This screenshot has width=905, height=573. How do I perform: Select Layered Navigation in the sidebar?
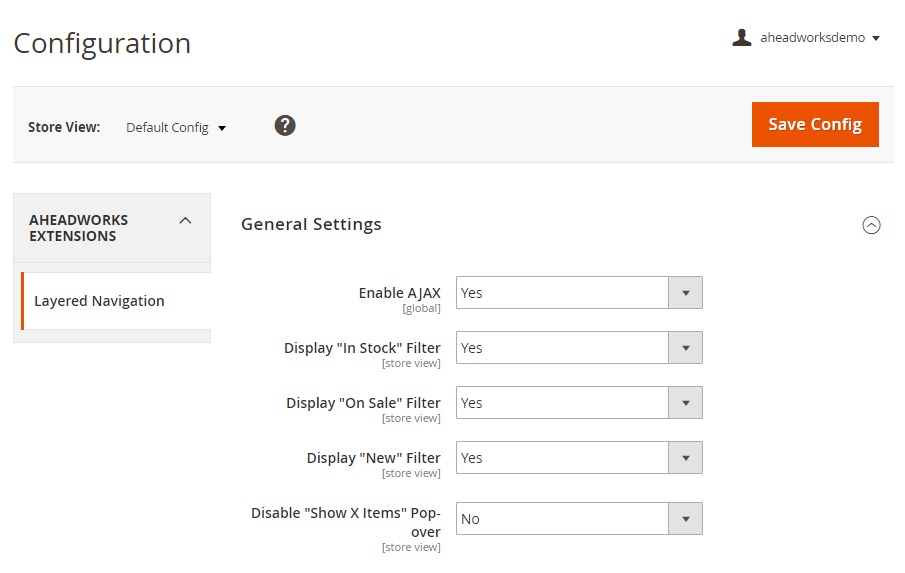[99, 301]
